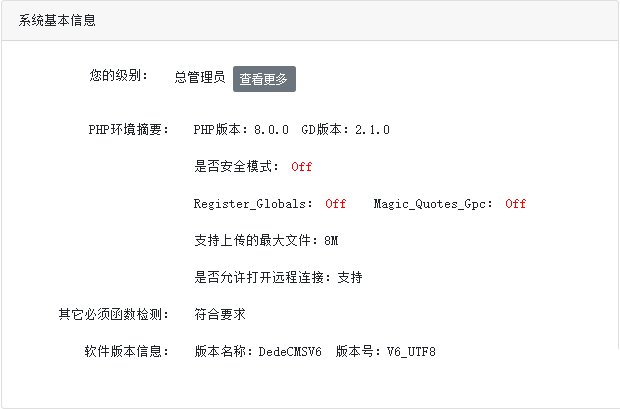Click the 是否安全模式 label
The height and width of the screenshot is (409, 620).
[x=236, y=167]
